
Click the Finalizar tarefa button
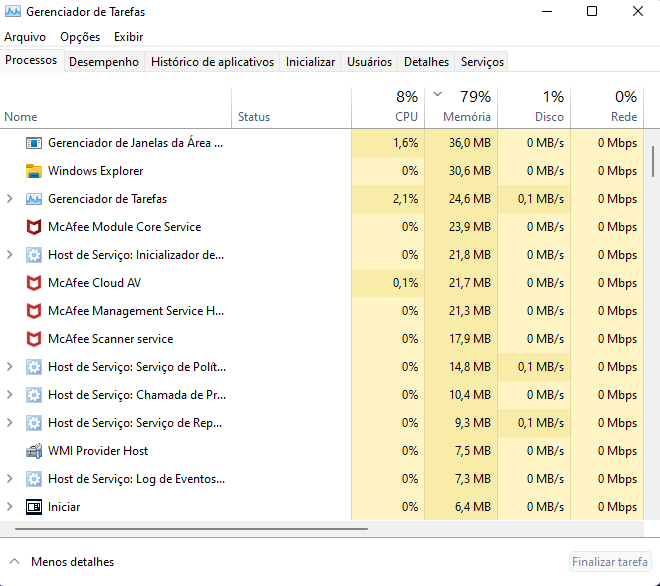point(610,562)
